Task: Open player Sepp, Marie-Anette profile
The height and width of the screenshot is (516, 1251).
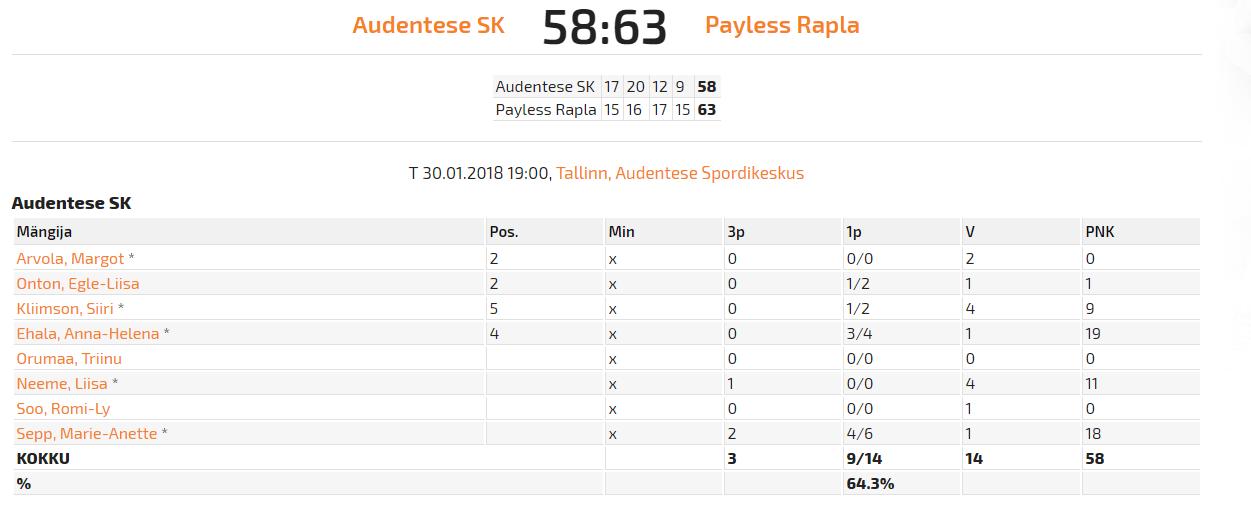Action: pyautogui.click(x=87, y=434)
